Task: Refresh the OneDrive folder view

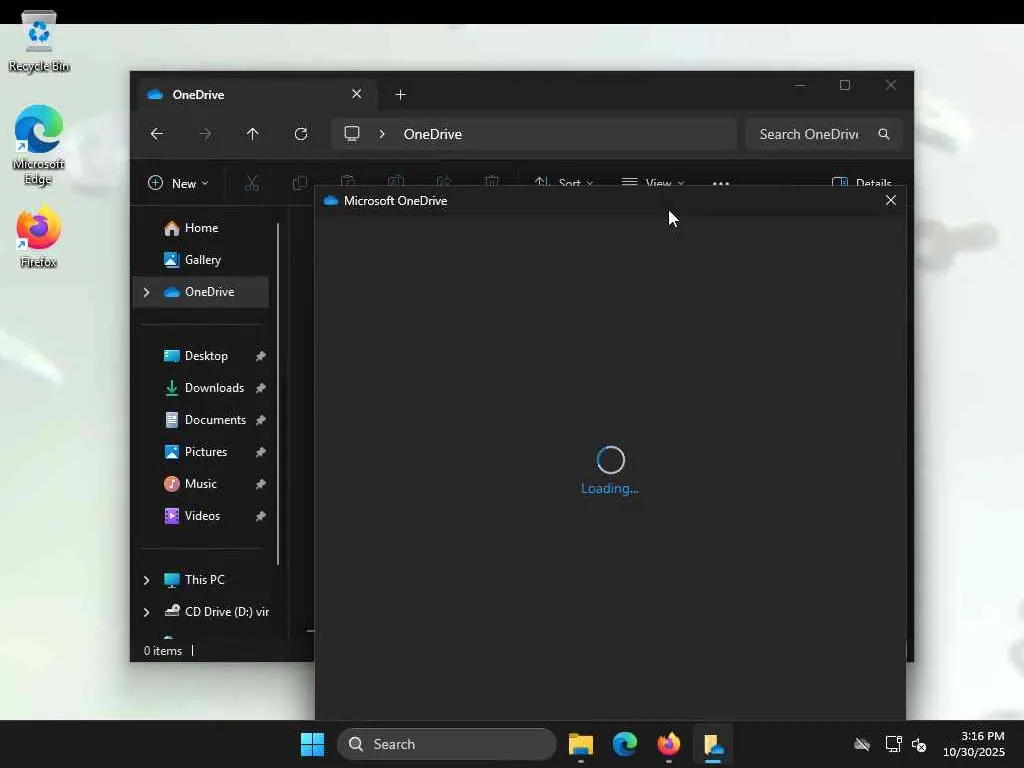Action: 301,134
